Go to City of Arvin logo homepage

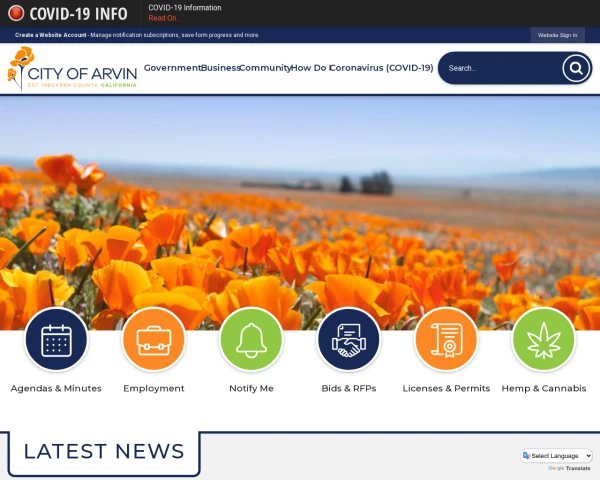(72, 69)
